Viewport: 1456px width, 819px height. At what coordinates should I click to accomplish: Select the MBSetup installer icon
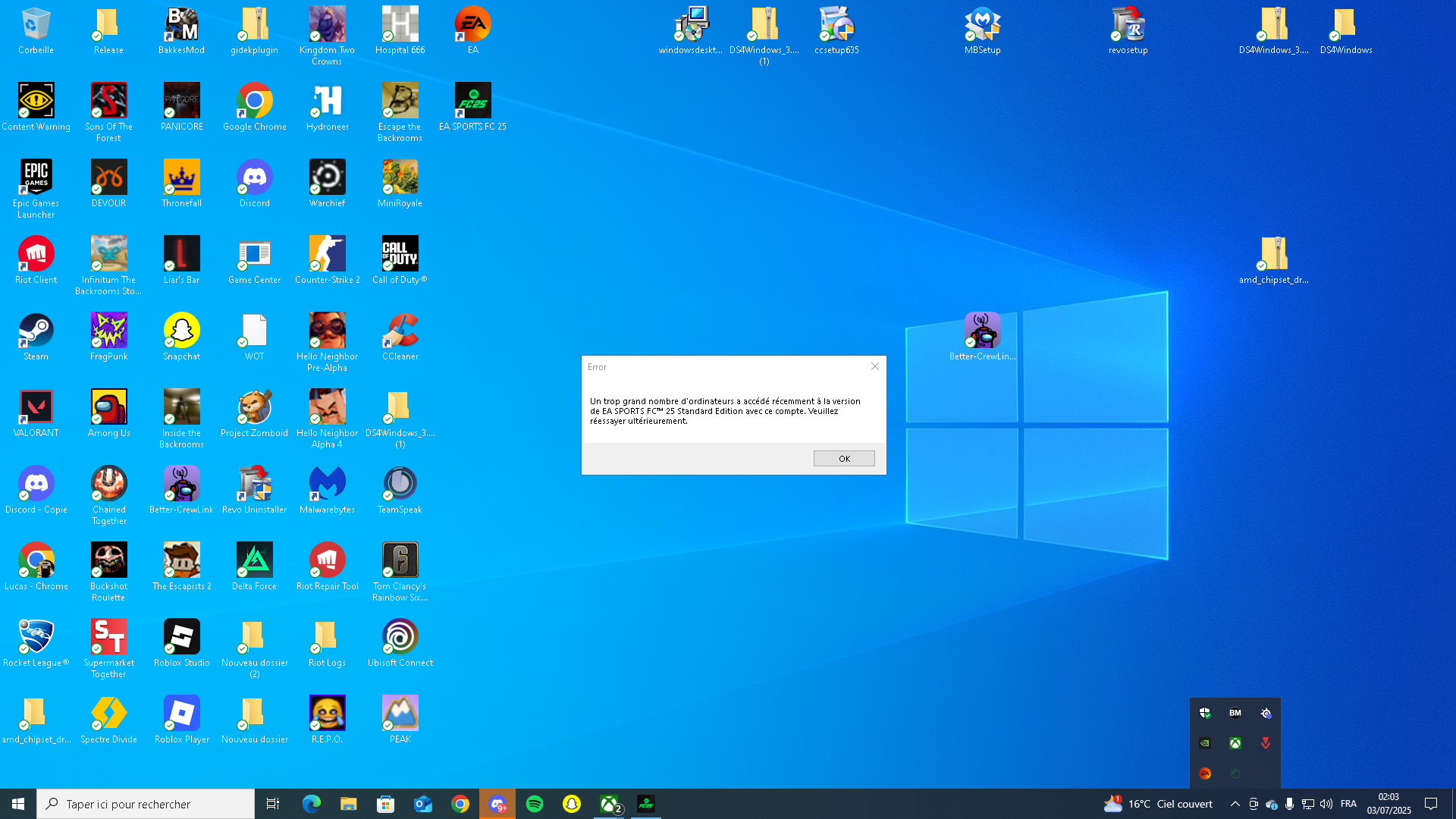point(982,30)
